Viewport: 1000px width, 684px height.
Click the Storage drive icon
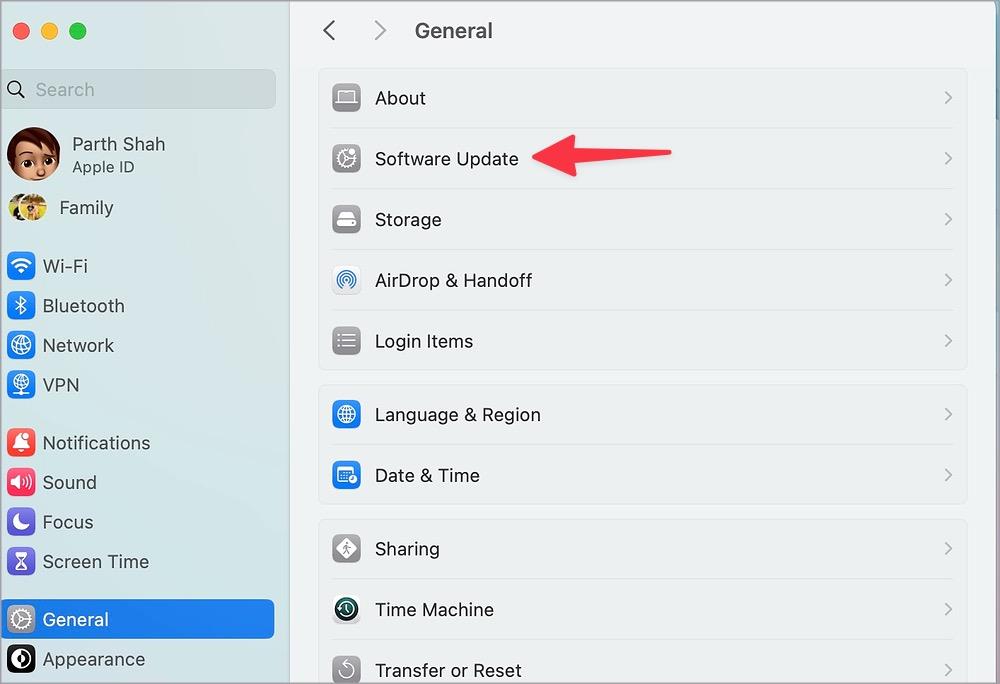tap(346, 219)
